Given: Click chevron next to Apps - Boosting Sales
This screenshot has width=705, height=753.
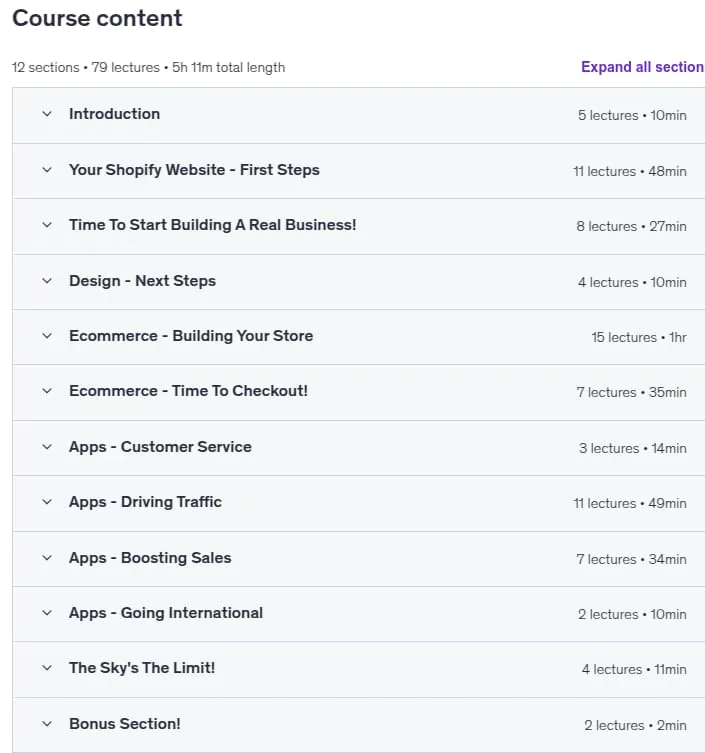Looking at the screenshot, I should click(47, 558).
